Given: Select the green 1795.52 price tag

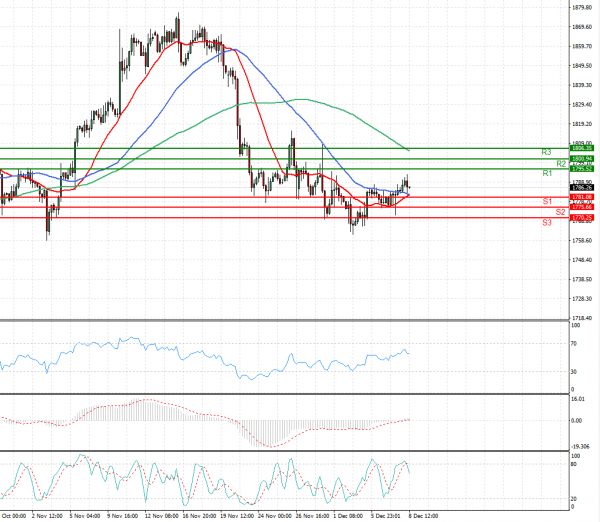Looking at the screenshot, I should click(x=582, y=169).
